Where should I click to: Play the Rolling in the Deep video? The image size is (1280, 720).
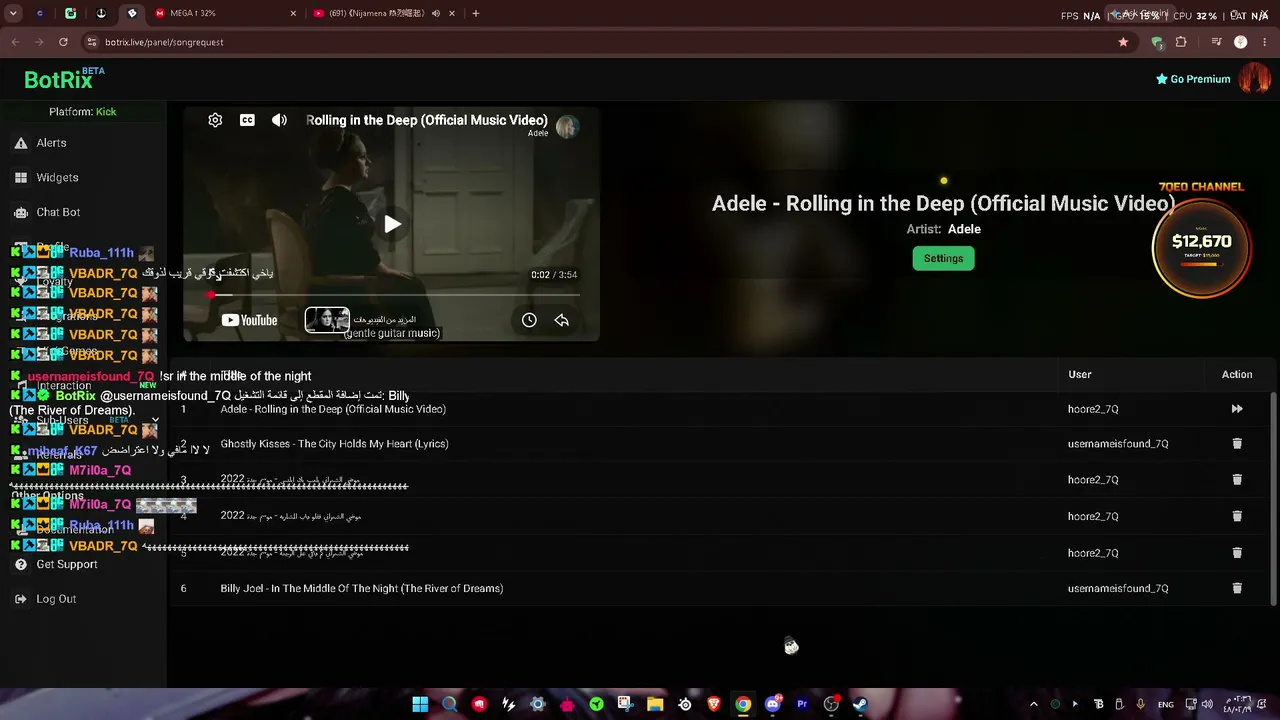click(392, 224)
